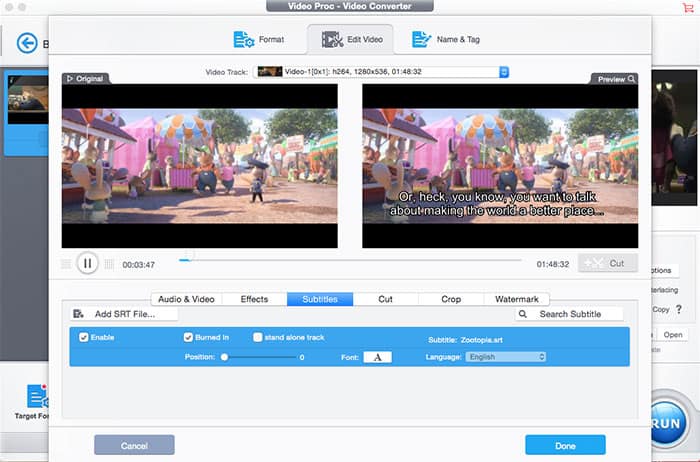The image size is (700, 462).
Task: Click the Cut scissors button beside timeline
Action: [x=608, y=263]
